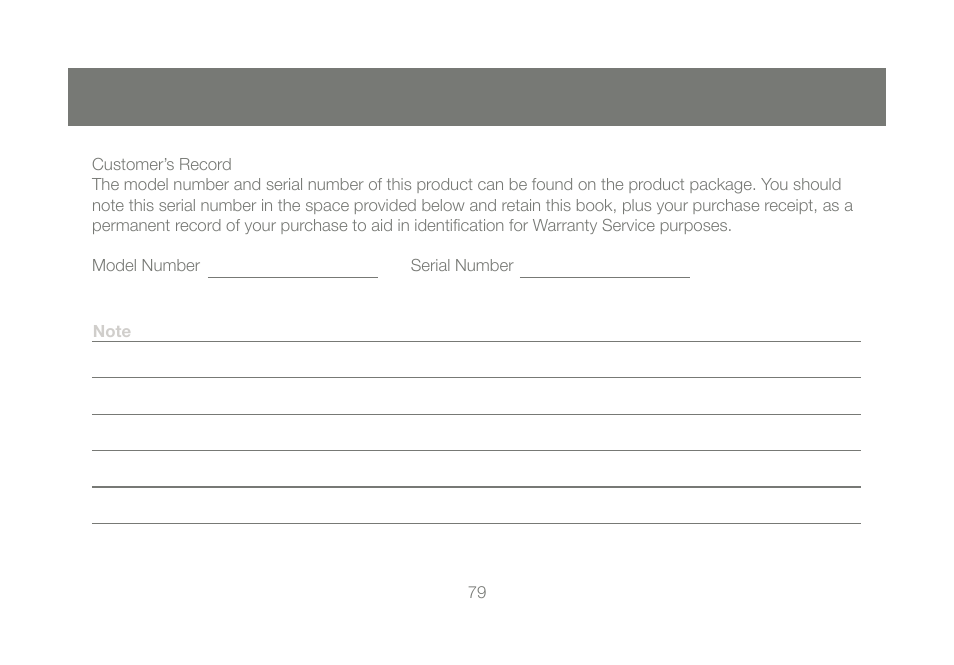Screen dimensions: 954x665
Task: Click the gray header banner
Action: coord(477,97)
